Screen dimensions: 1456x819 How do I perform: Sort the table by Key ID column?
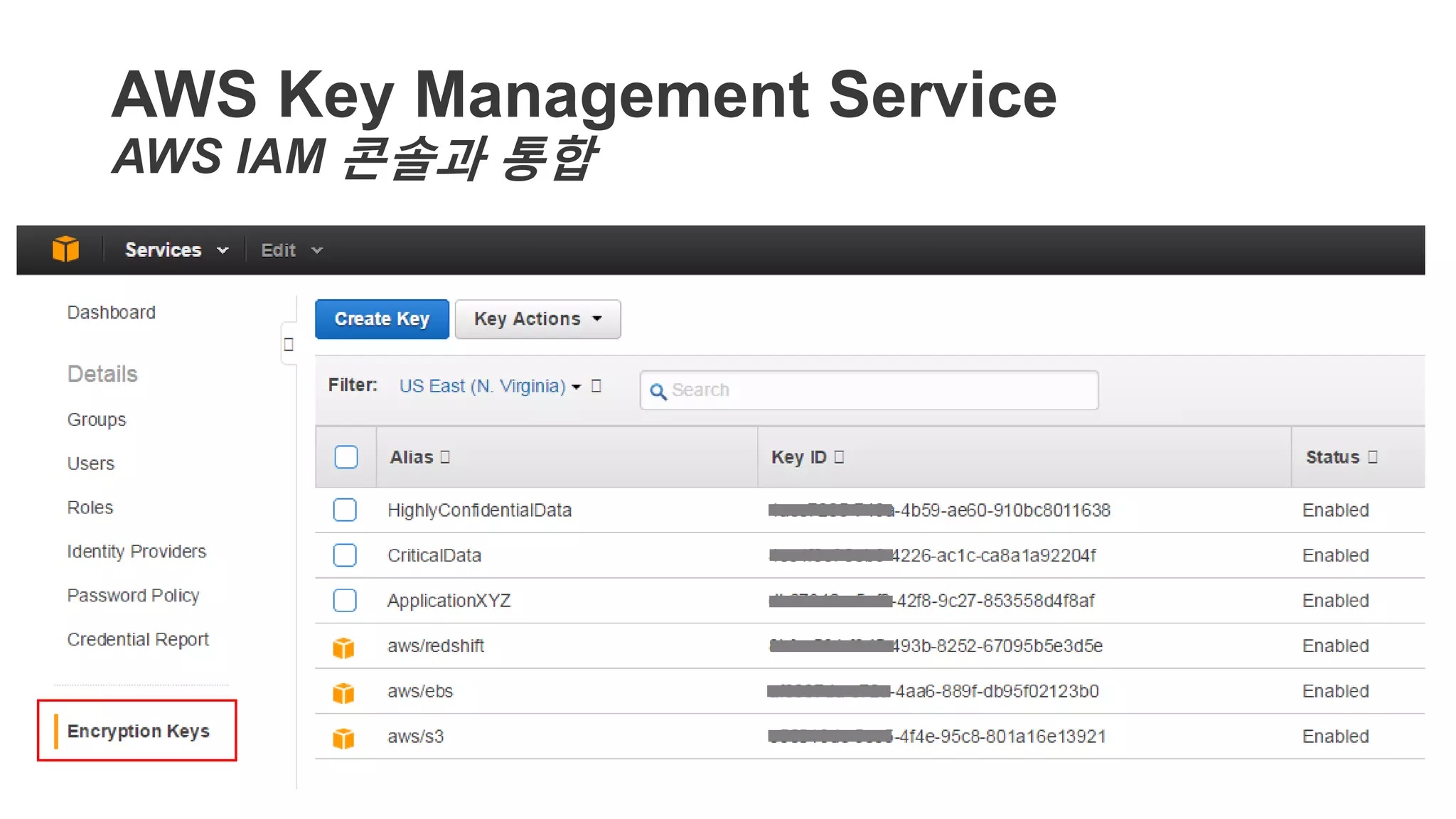point(808,457)
